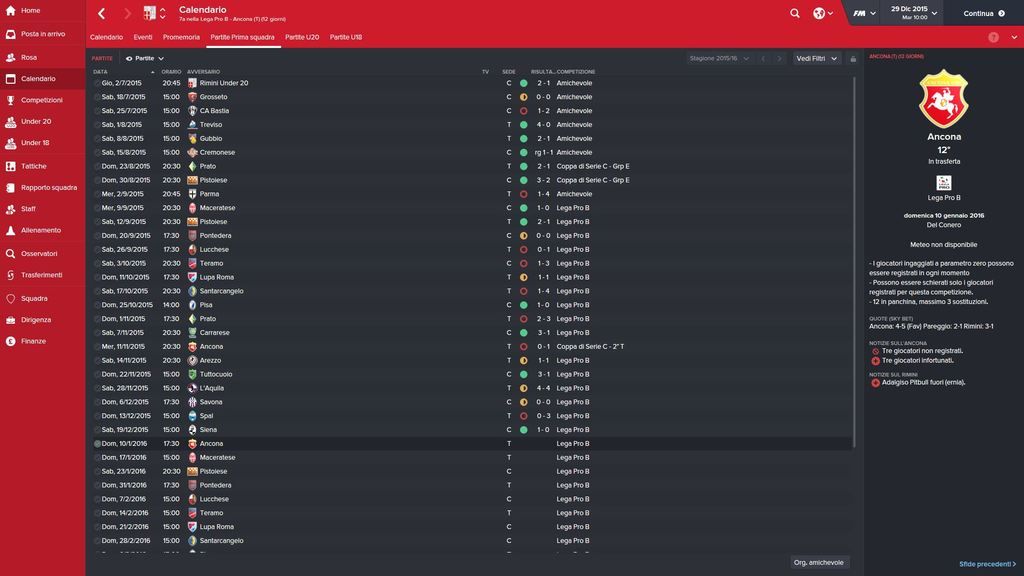Viewport: 1024px width, 576px height.
Task: Click the Org. amichevole button
Action: [818, 562]
